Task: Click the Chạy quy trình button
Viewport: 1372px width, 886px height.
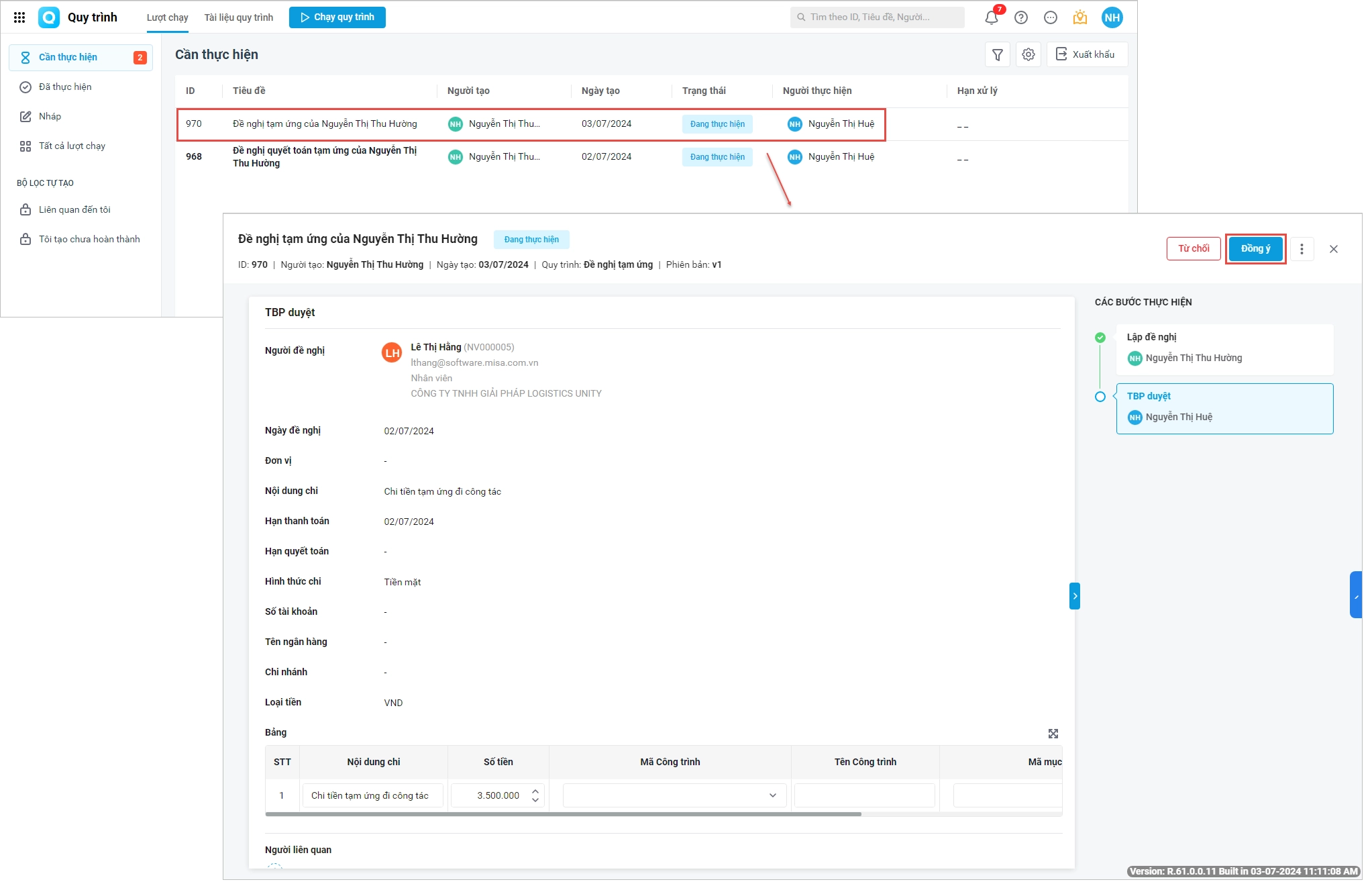Action: [x=337, y=17]
